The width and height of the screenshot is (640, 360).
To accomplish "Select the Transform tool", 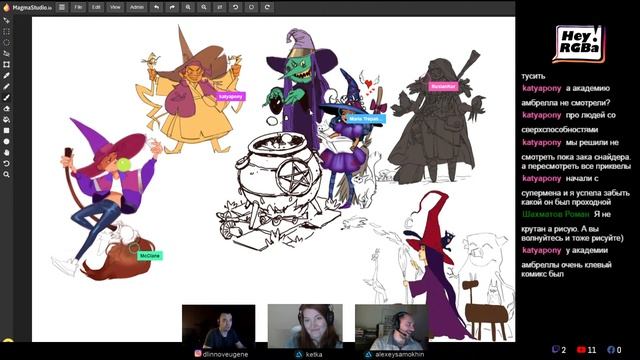I will [7, 64].
